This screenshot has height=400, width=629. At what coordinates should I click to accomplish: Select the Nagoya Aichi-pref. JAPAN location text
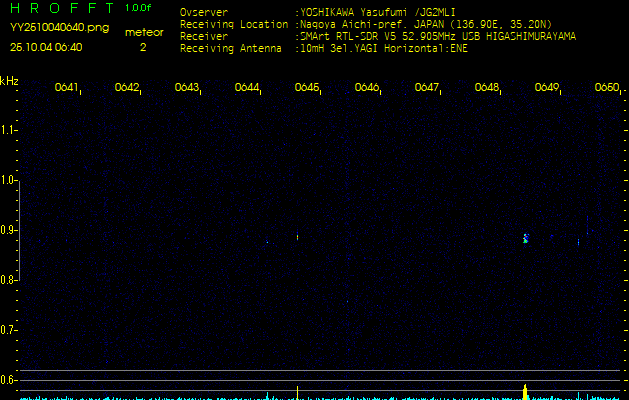pyautogui.click(x=426, y=24)
